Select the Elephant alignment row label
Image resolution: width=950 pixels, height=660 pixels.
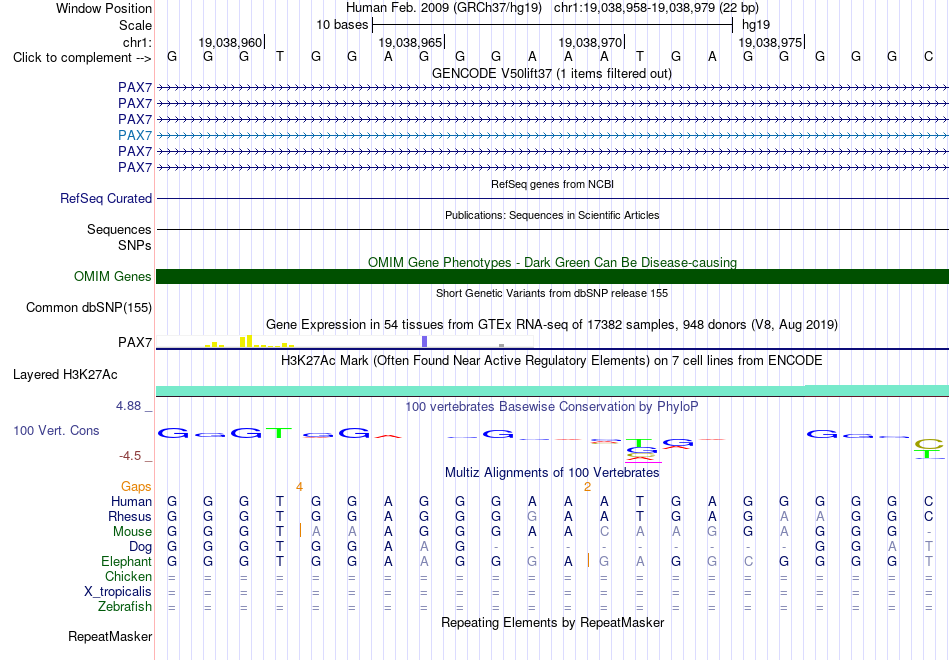127,561
